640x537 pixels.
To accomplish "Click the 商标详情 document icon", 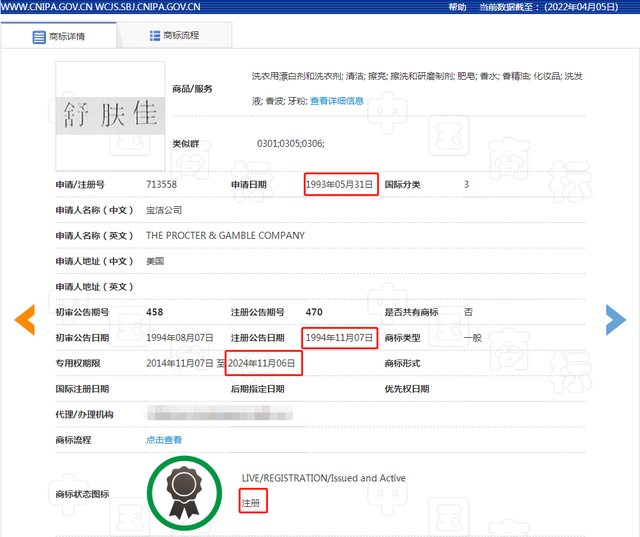I will 39,37.
